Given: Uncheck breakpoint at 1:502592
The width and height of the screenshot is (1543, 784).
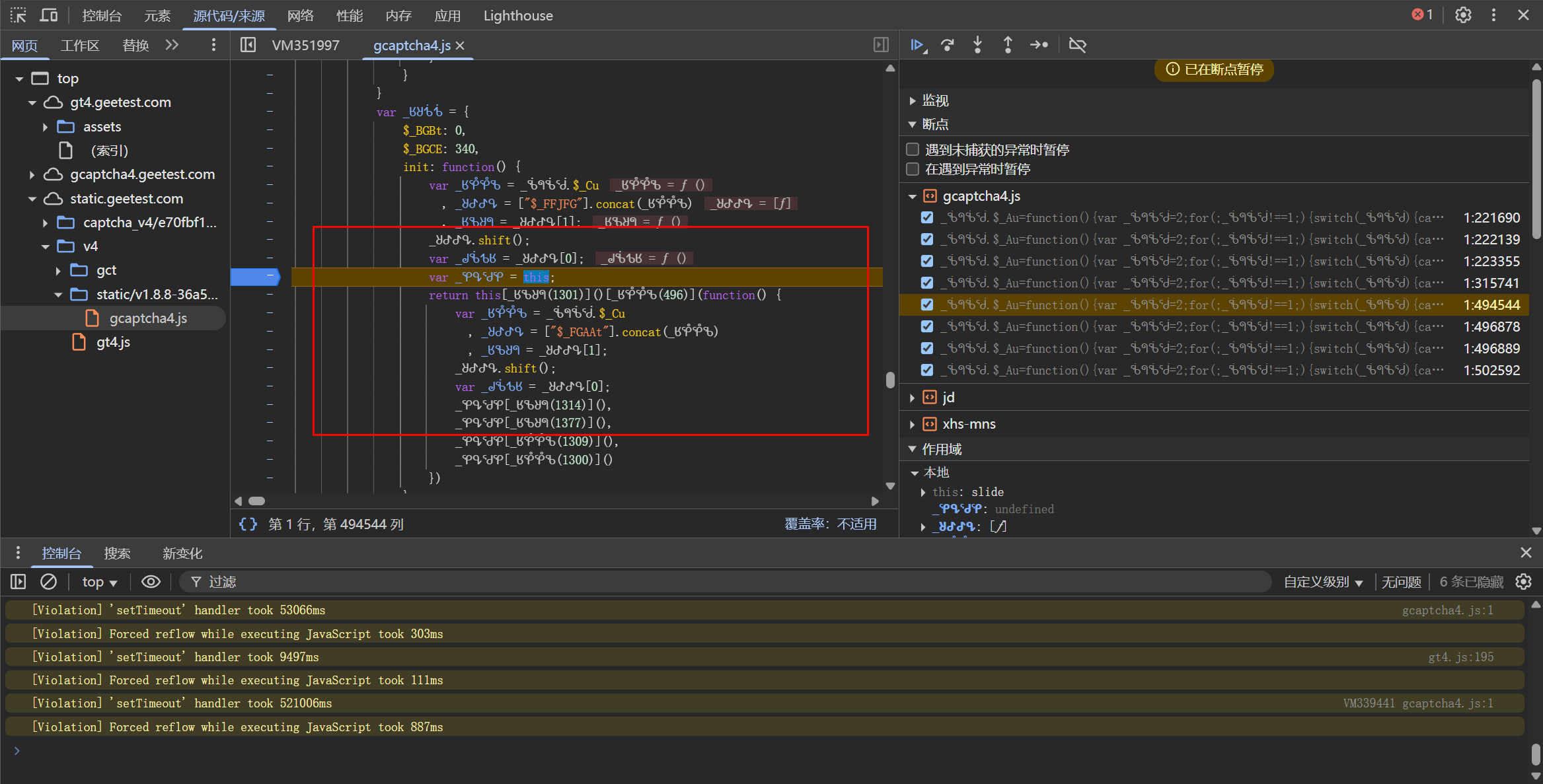Looking at the screenshot, I should (926, 370).
